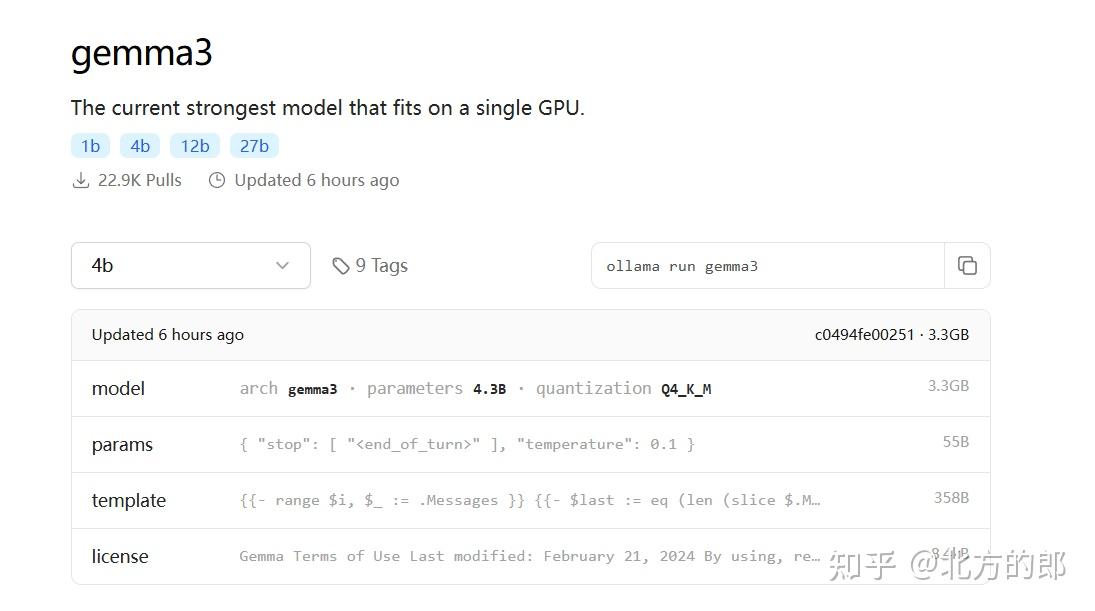Select the 4b tag badge
The image size is (1095, 611).
(140, 145)
